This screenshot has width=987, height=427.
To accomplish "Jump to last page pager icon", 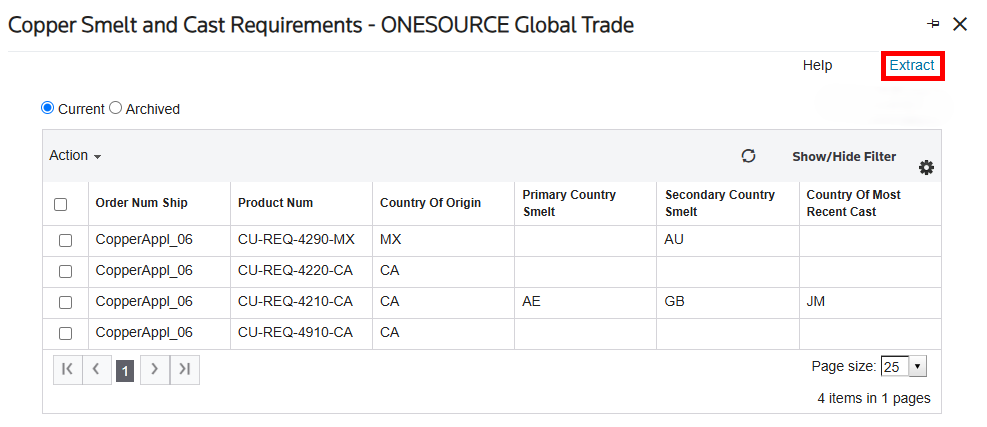I will (184, 370).
